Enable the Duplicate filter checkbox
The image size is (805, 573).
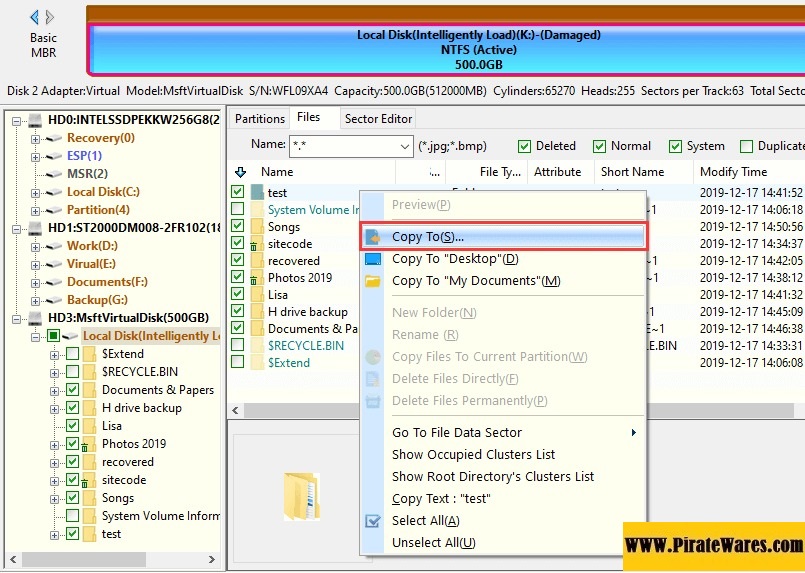coord(747,146)
